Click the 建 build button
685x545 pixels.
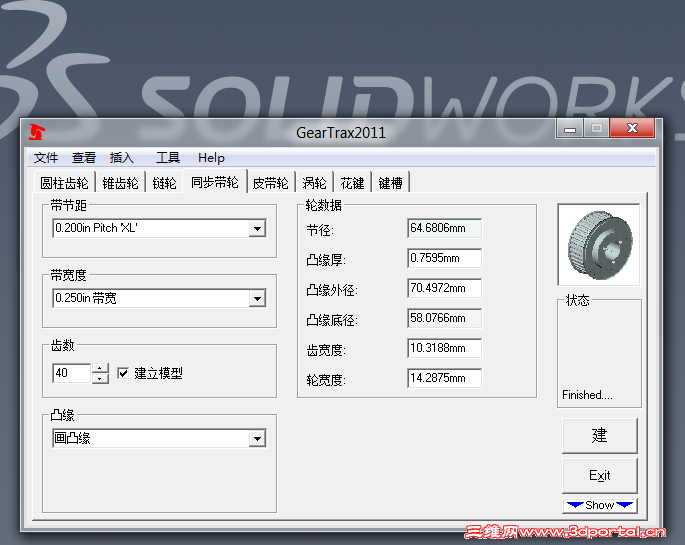pos(599,436)
